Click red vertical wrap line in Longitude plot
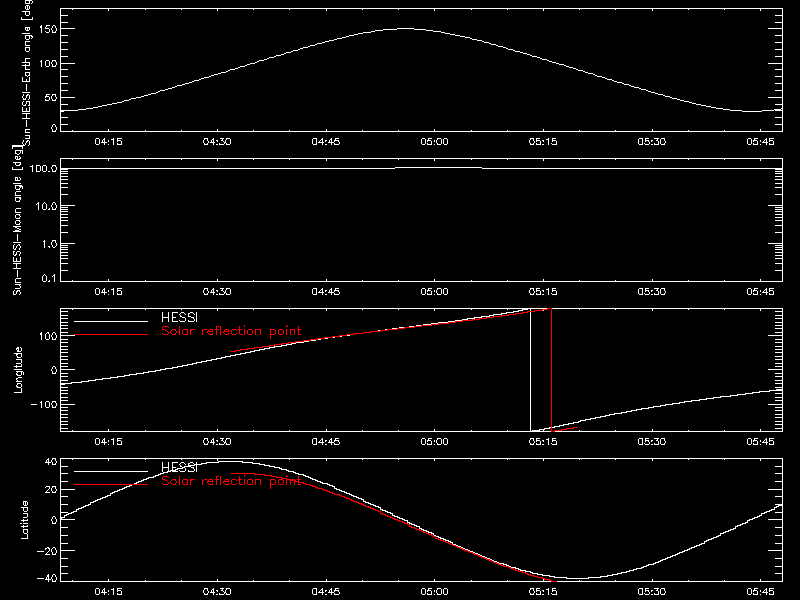800x600 pixels. [x=552, y=370]
